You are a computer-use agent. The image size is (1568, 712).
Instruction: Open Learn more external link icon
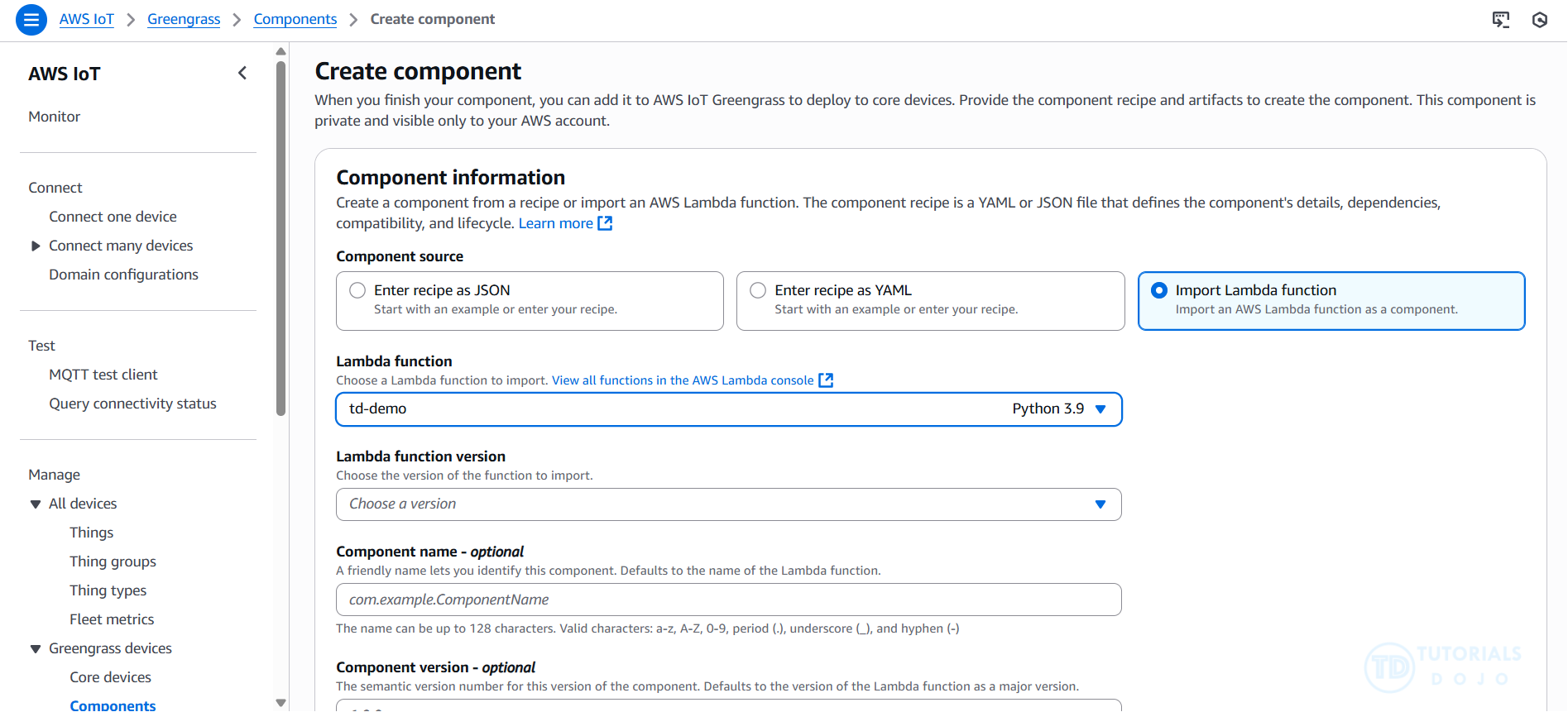tap(605, 222)
